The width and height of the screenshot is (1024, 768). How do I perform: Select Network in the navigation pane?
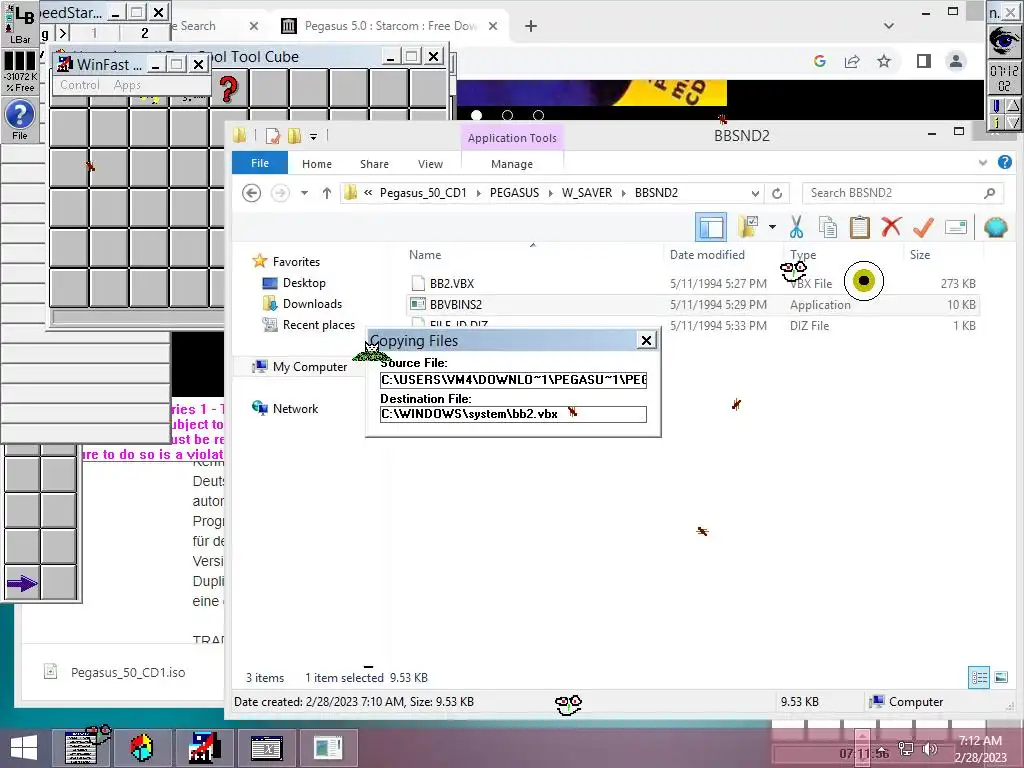295,408
